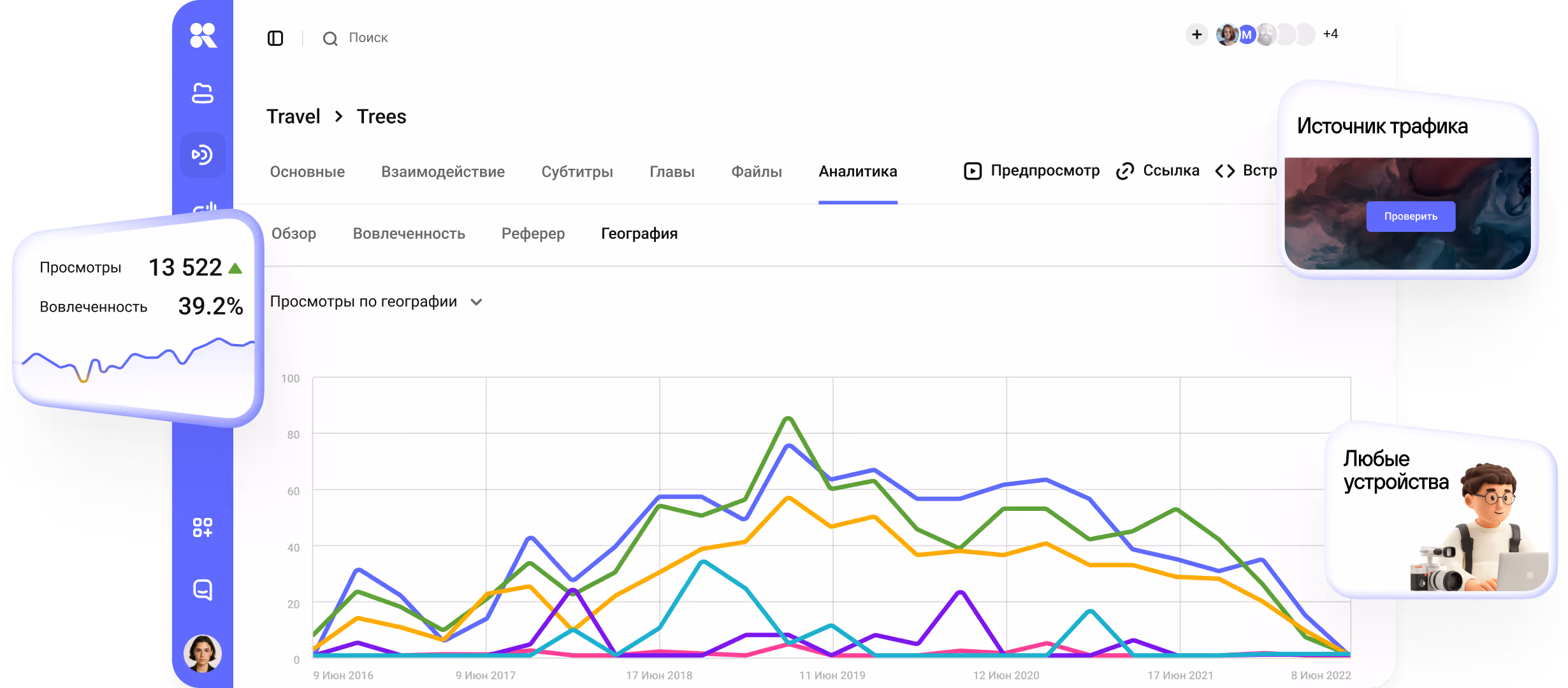The width and height of the screenshot is (1568, 688).
Task: Type in the Поиск search field
Action: [x=368, y=38]
